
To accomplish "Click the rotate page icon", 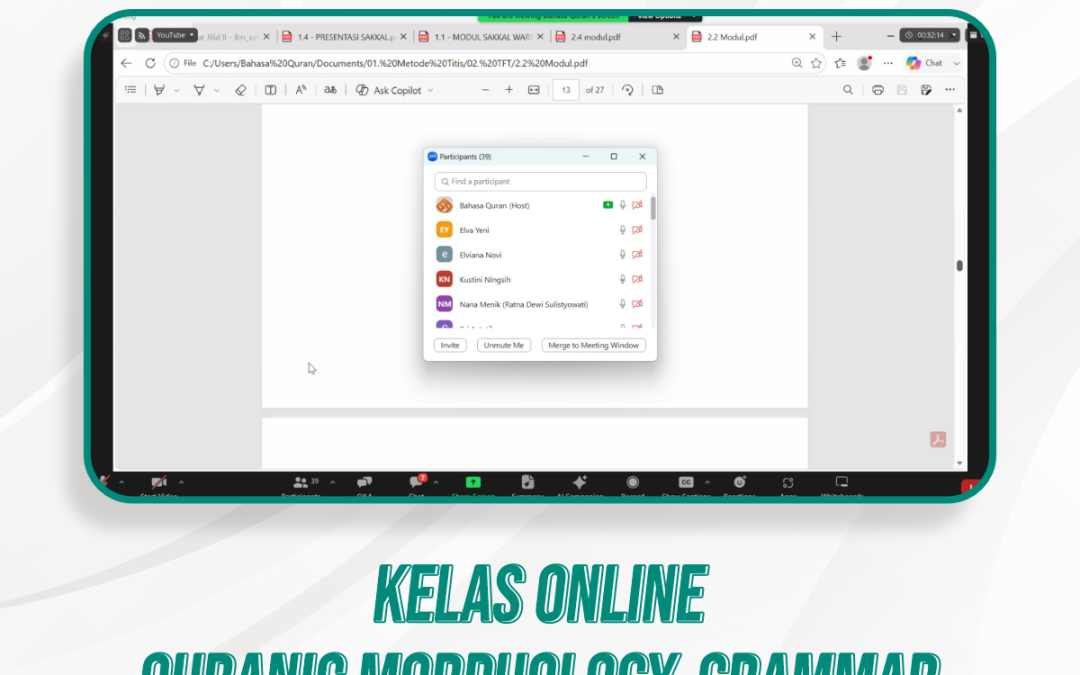I will pyautogui.click(x=627, y=90).
